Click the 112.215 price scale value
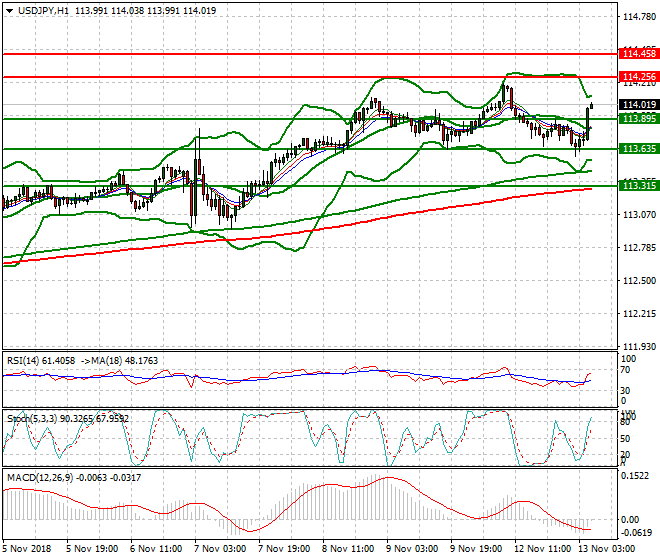This screenshot has width=660, height=560. pyautogui.click(x=639, y=314)
